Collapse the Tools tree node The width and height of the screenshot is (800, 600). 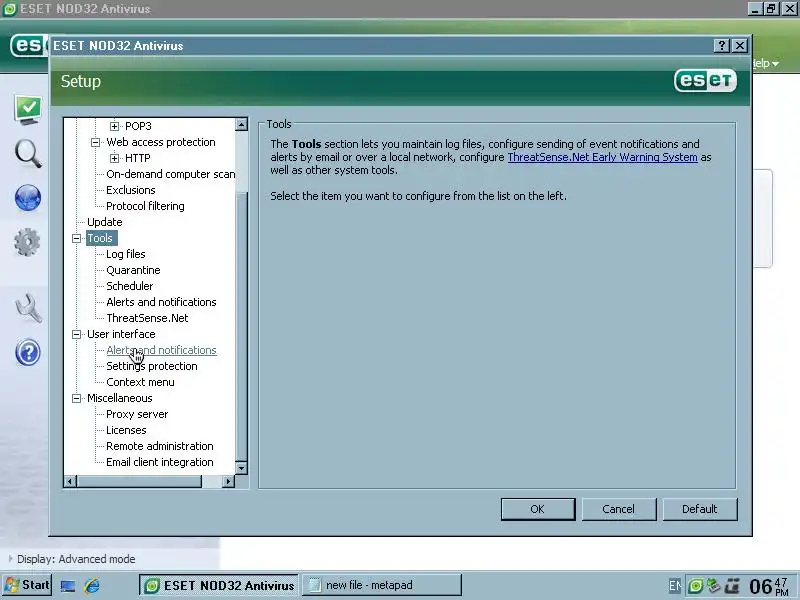(x=77, y=238)
